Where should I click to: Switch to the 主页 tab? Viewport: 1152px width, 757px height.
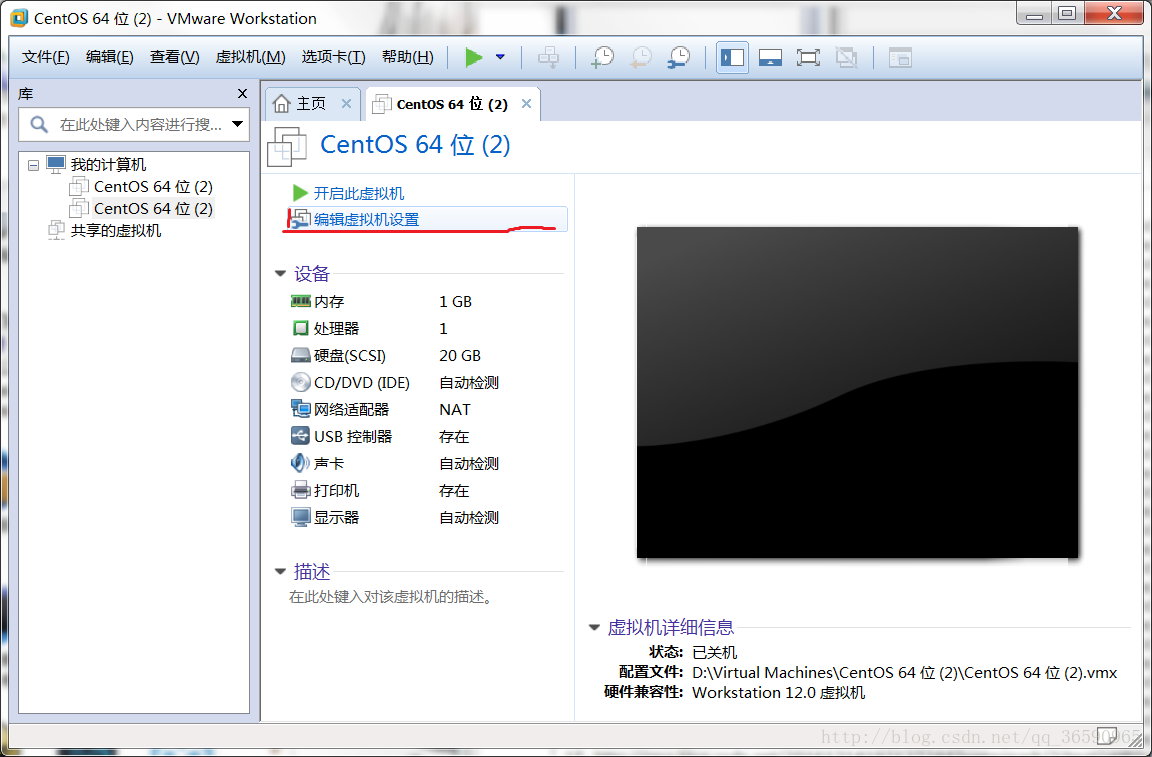[x=311, y=104]
